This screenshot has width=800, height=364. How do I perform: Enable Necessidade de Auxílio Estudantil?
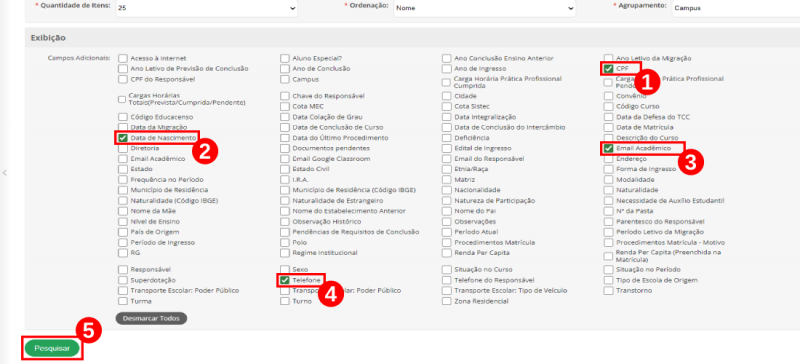pyautogui.click(x=608, y=201)
